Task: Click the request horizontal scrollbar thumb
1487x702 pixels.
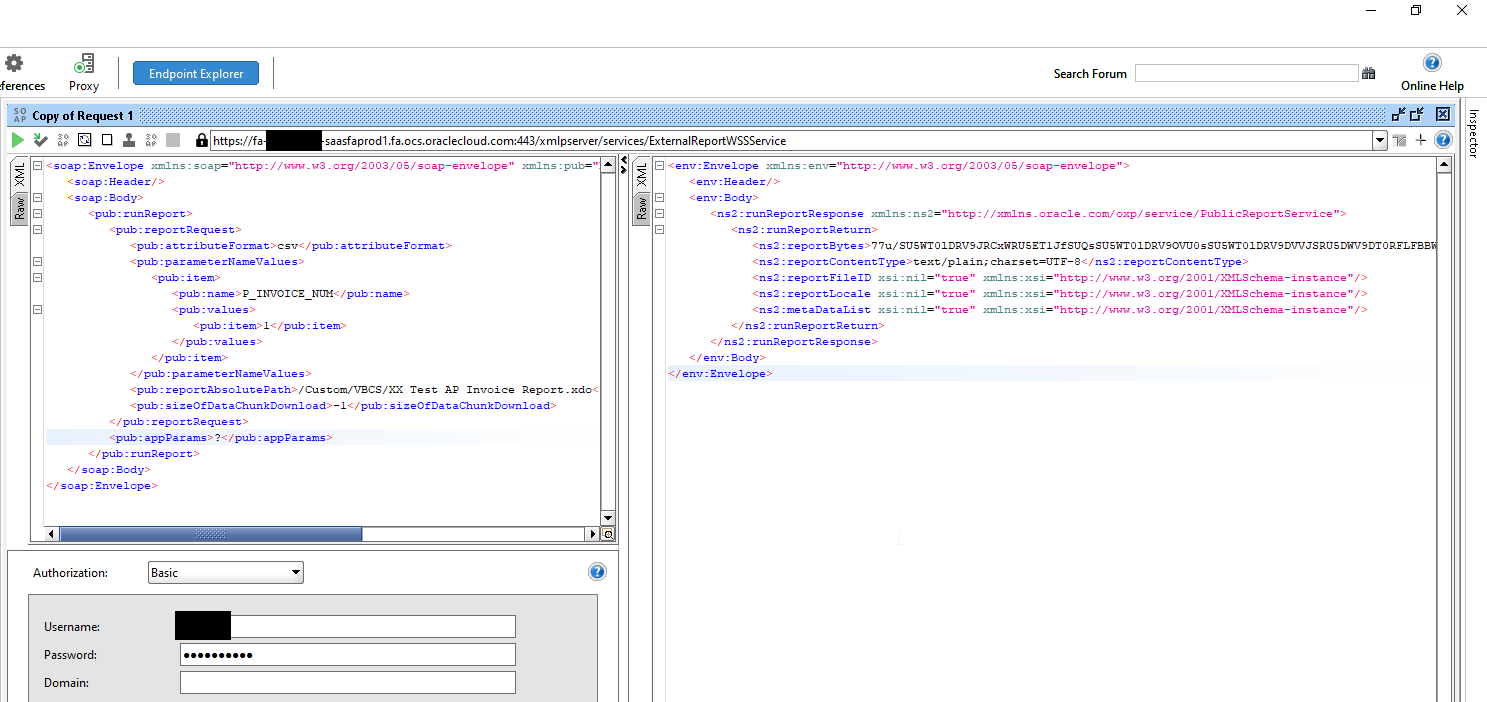Action: (x=211, y=534)
